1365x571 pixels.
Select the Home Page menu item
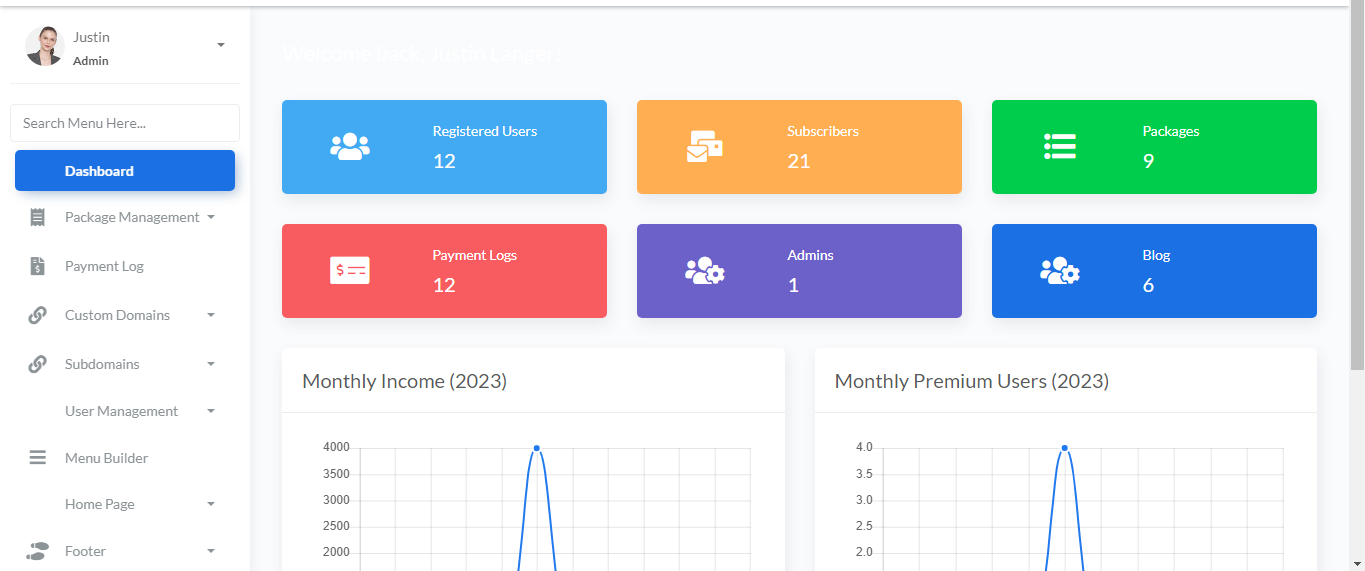(x=100, y=504)
